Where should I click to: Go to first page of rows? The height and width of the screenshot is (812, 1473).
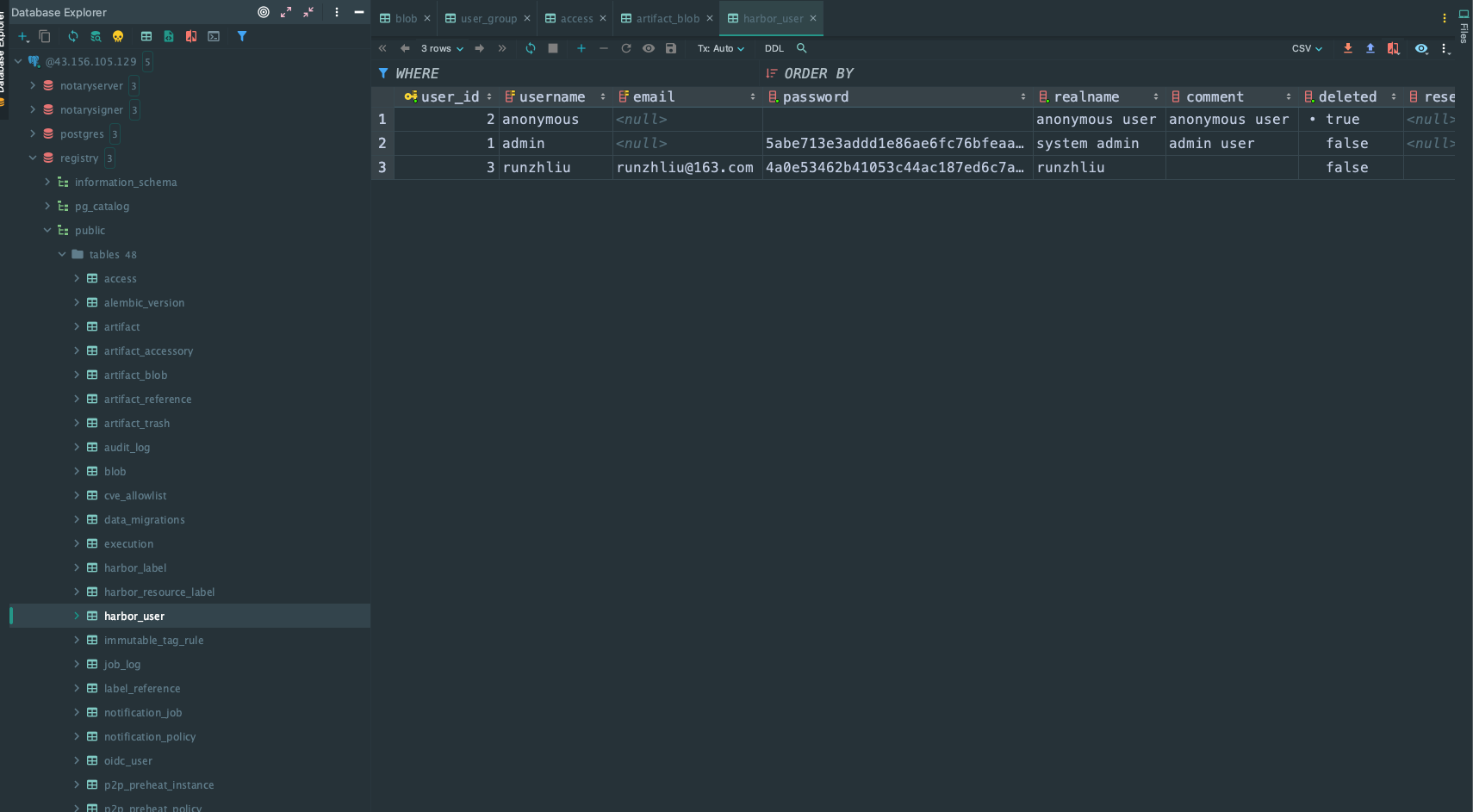coord(382,48)
